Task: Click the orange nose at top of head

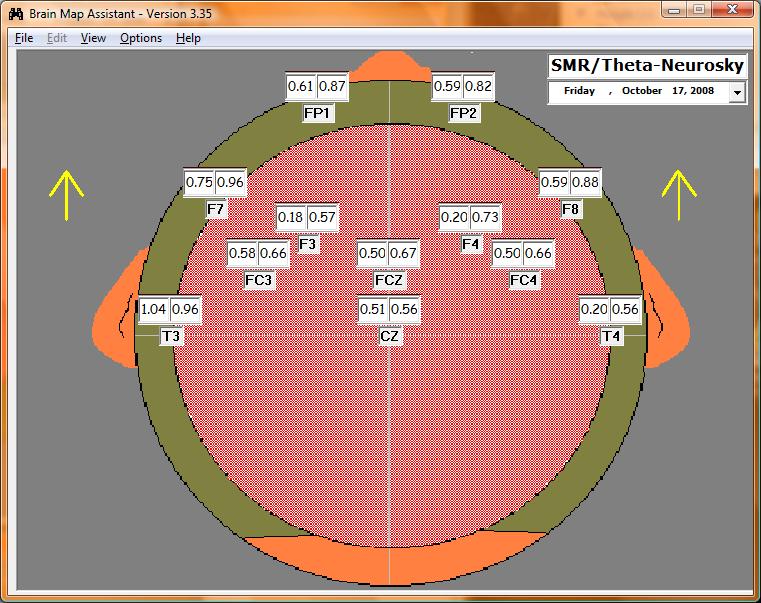Action: 388,67
